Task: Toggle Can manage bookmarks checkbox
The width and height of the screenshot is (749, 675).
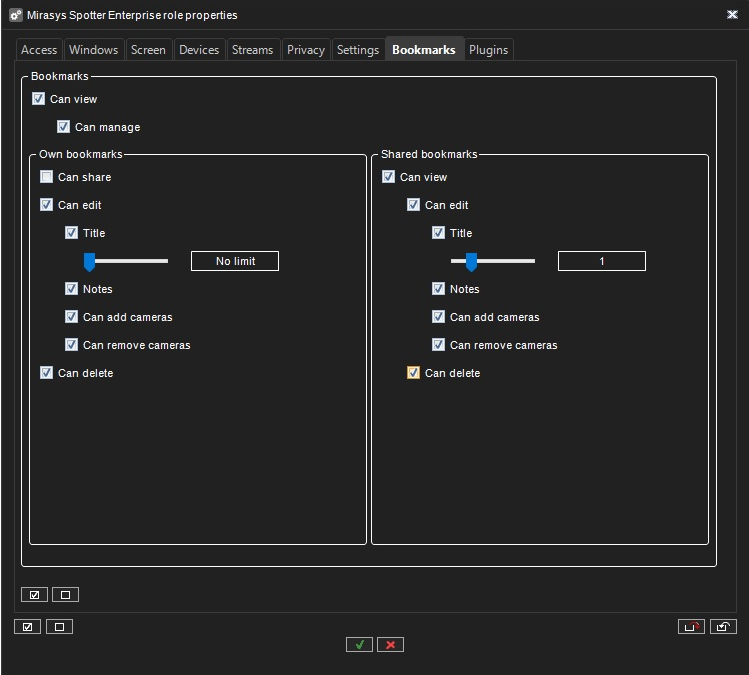Action: click(64, 127)
